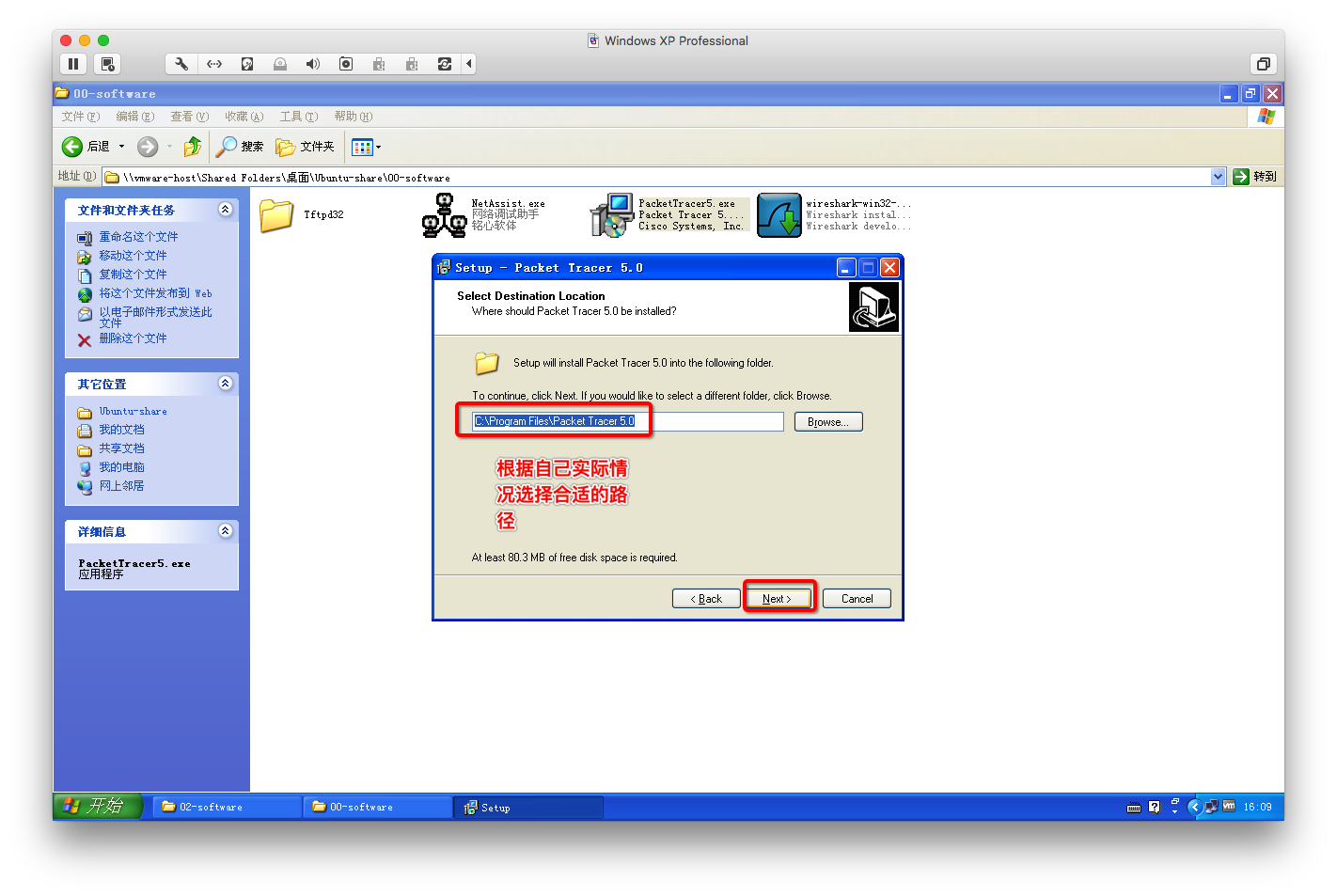Screen dimensions: 1337x896
Task: Select the wireshark-win32 installer icon
Action: (779, 215)
